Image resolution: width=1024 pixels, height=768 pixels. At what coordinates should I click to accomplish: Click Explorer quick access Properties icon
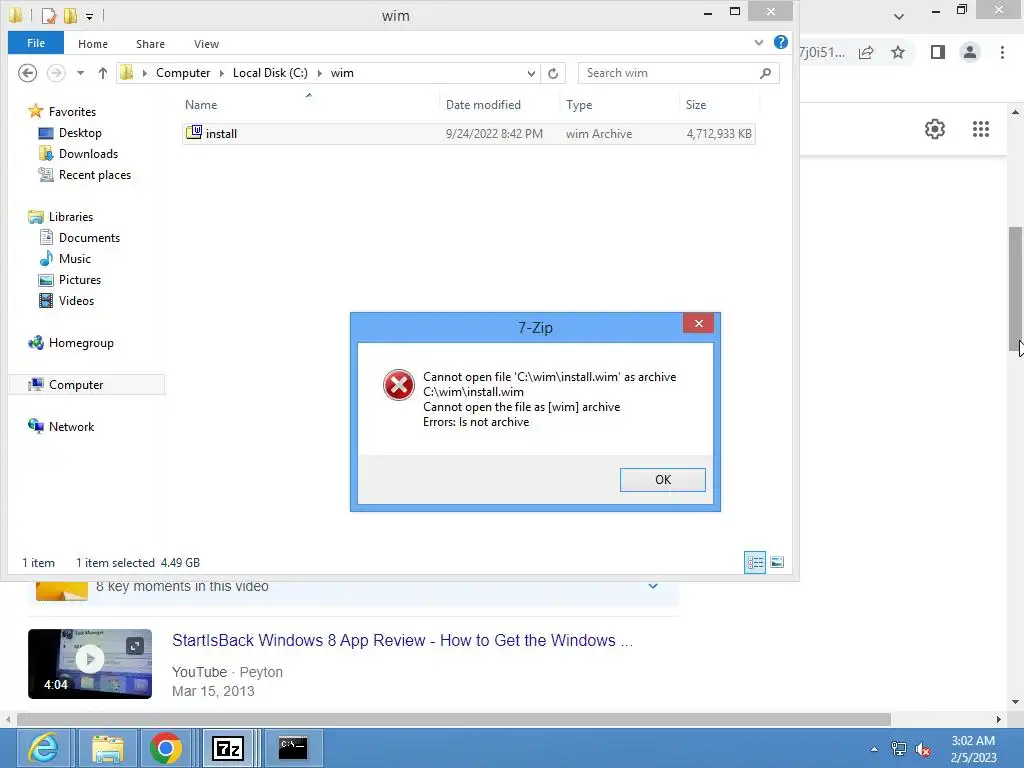[x=48, y=14]
